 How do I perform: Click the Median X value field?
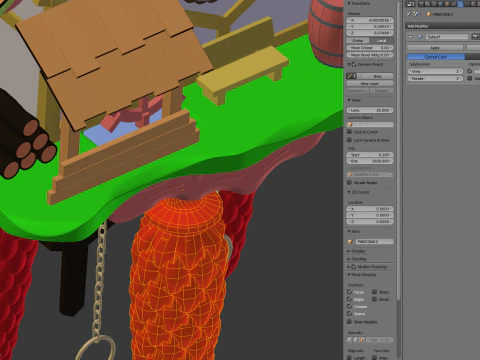[370, 20]
